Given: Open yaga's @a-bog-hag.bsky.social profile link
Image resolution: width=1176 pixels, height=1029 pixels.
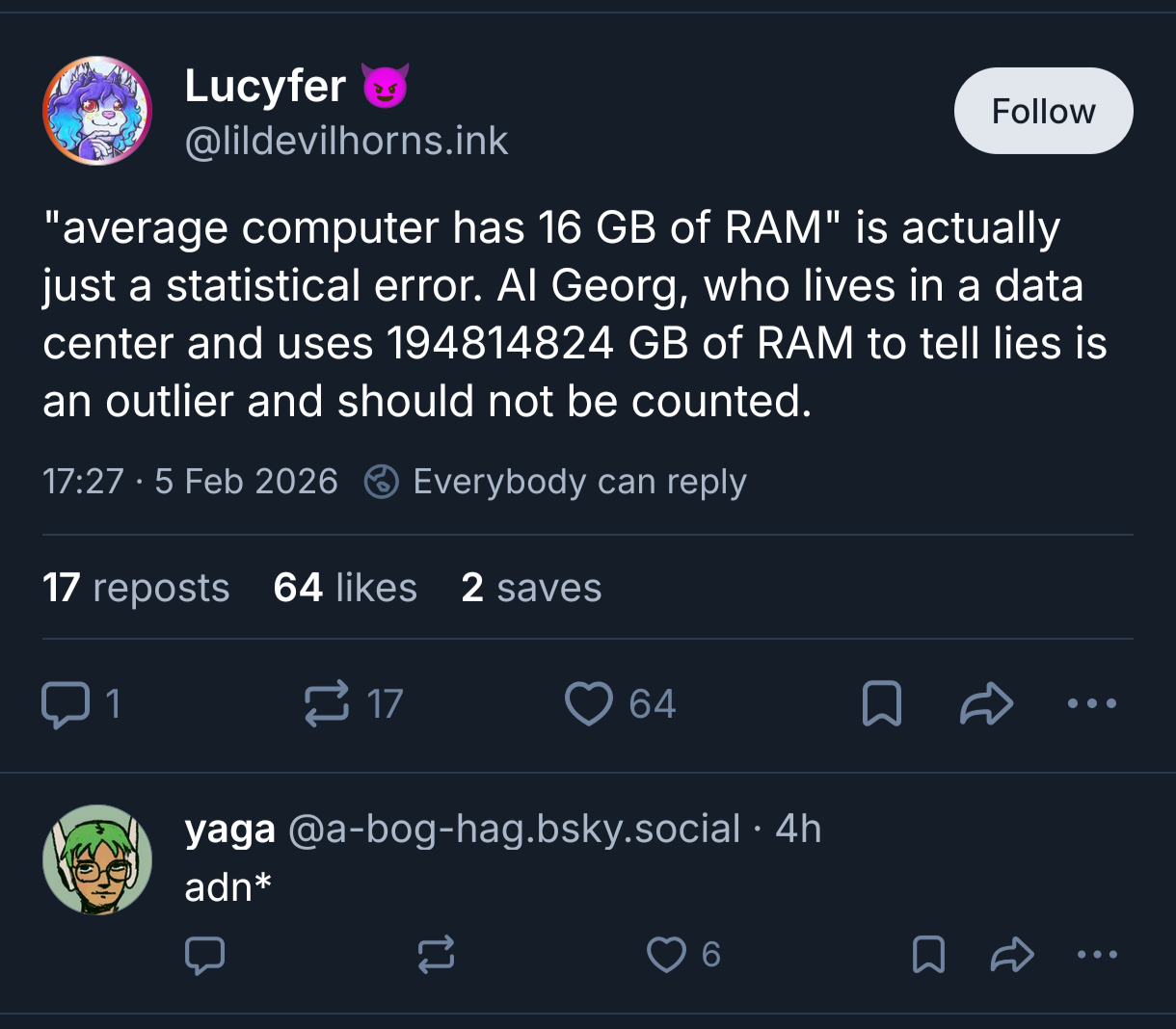Looking at the screenshot, I should (x=514, y=829).
